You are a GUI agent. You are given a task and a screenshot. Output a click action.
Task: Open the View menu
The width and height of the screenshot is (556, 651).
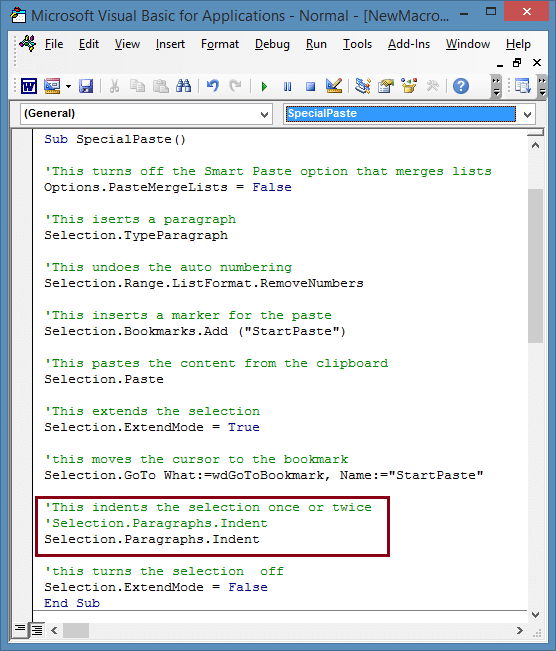[127, 44]
